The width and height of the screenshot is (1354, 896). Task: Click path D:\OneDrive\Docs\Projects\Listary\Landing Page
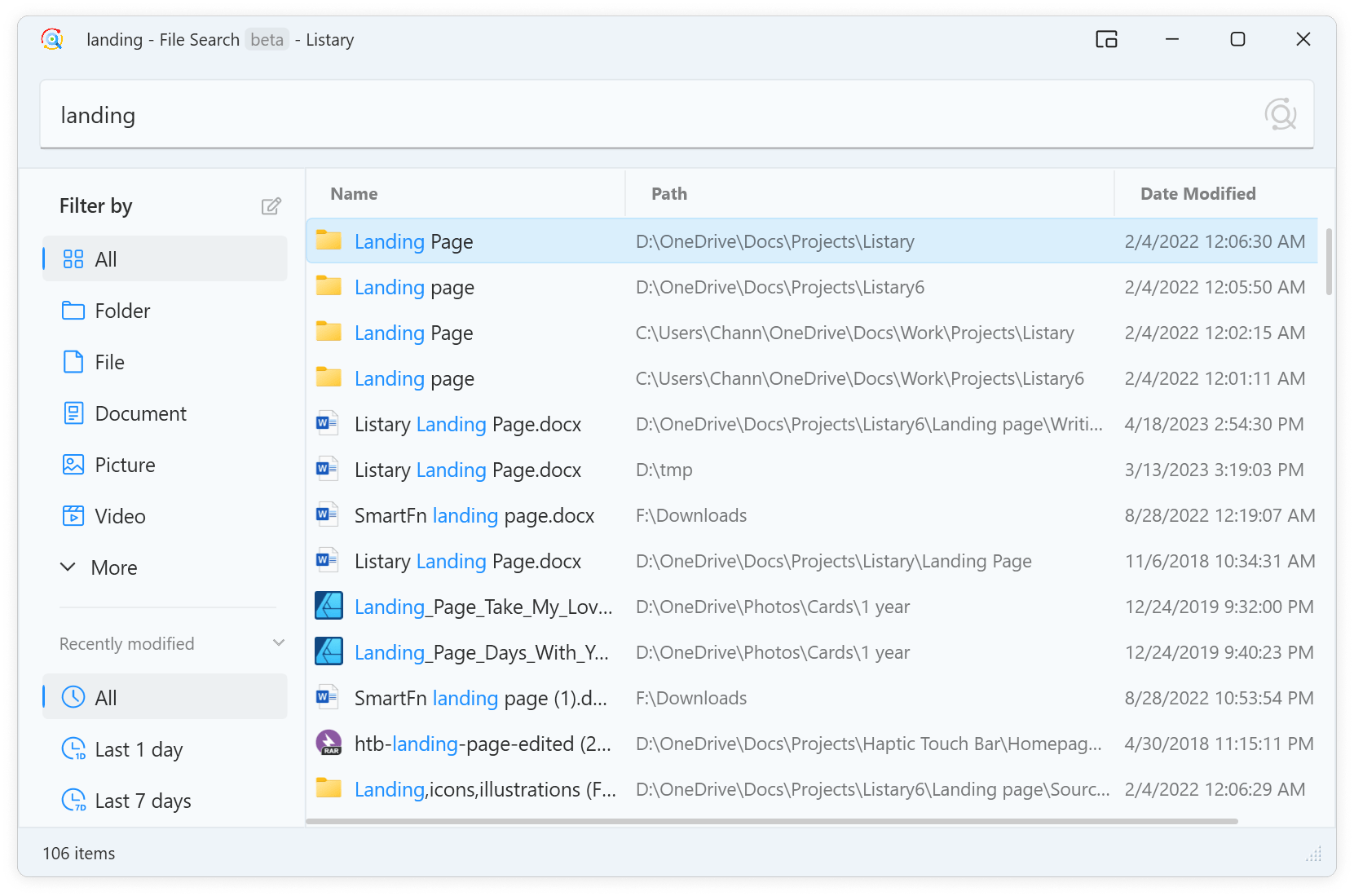click(834, 561)
